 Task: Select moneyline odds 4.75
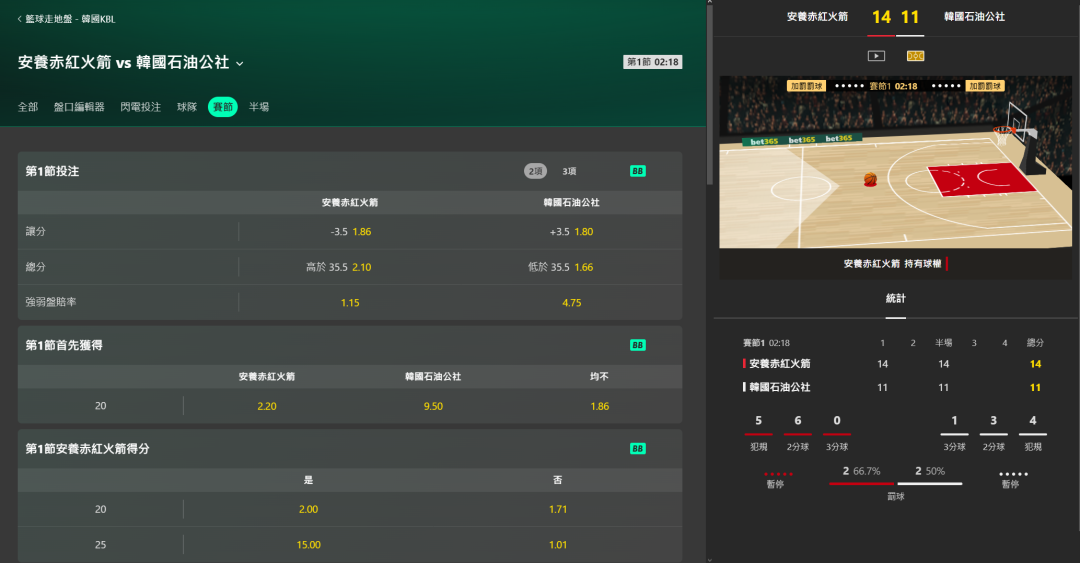click(x=572, y=303)
